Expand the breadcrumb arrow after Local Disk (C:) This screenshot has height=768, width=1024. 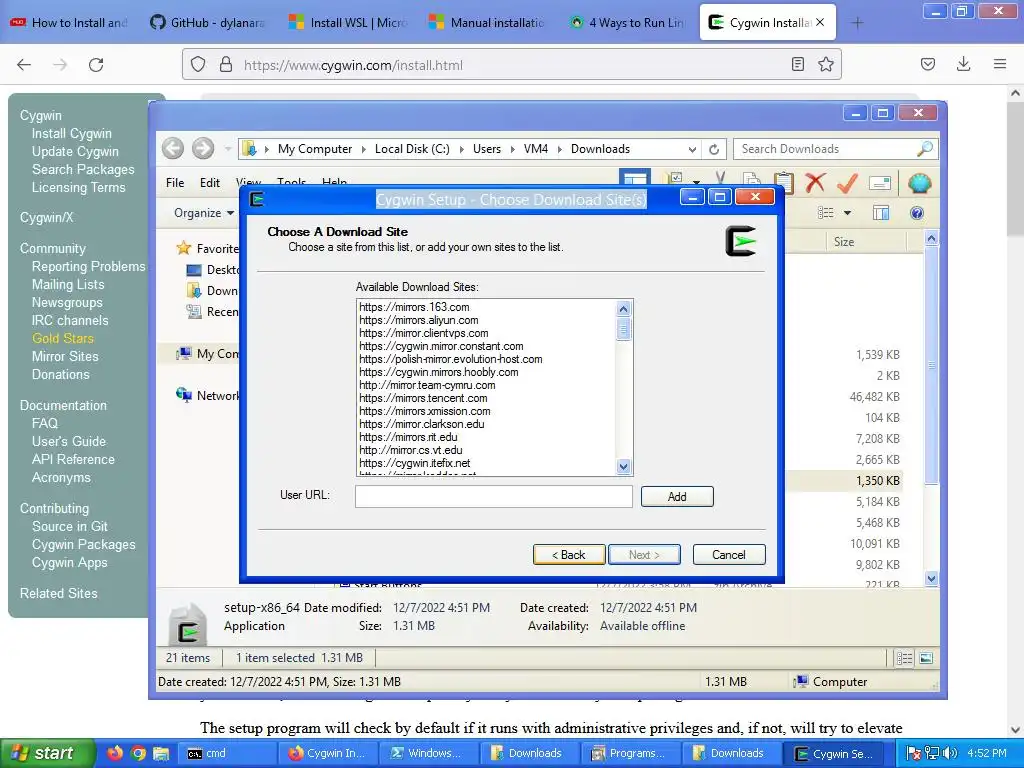(x=460, y=150)
